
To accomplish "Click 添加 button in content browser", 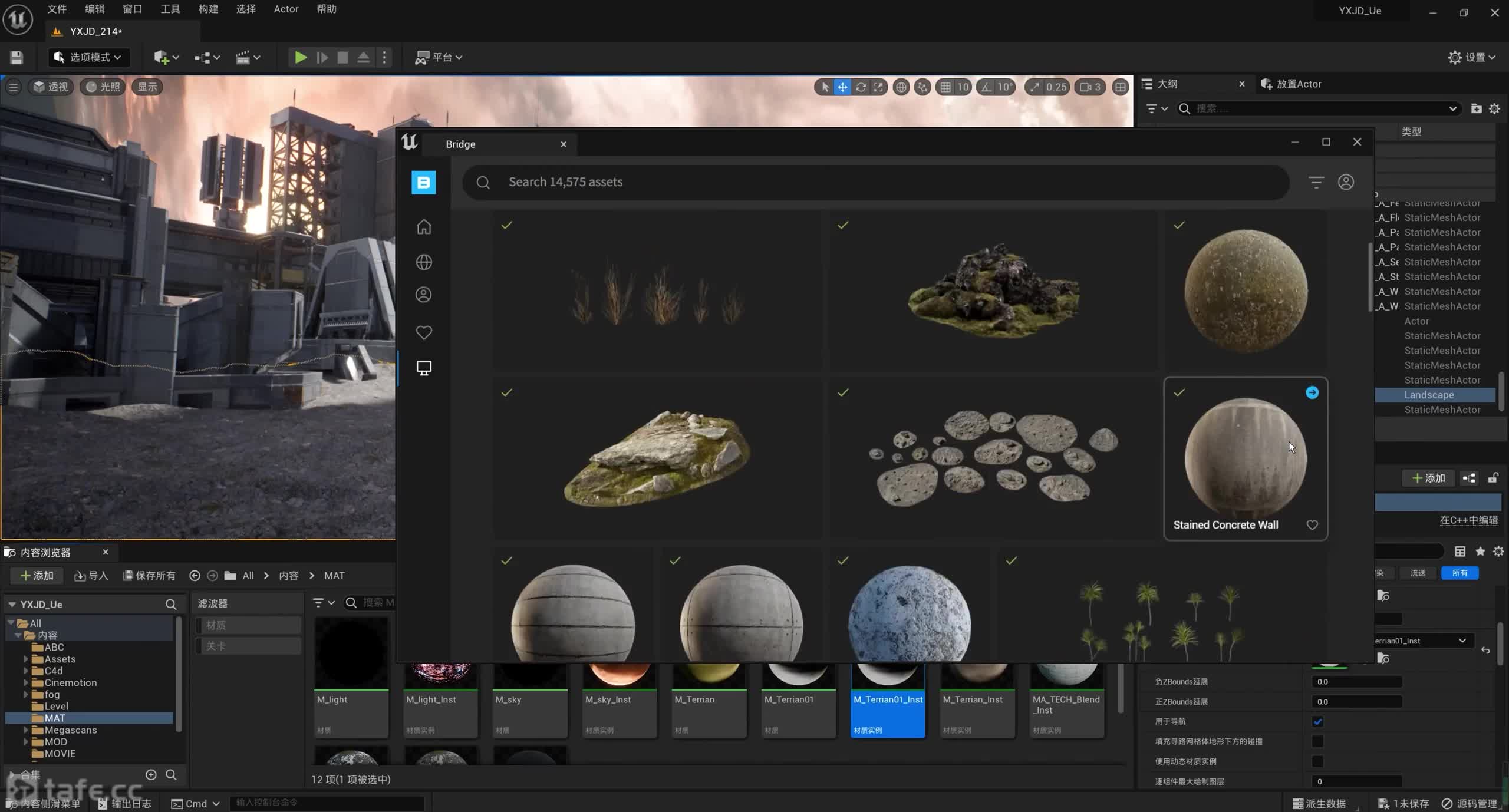I will click(37, 576).
